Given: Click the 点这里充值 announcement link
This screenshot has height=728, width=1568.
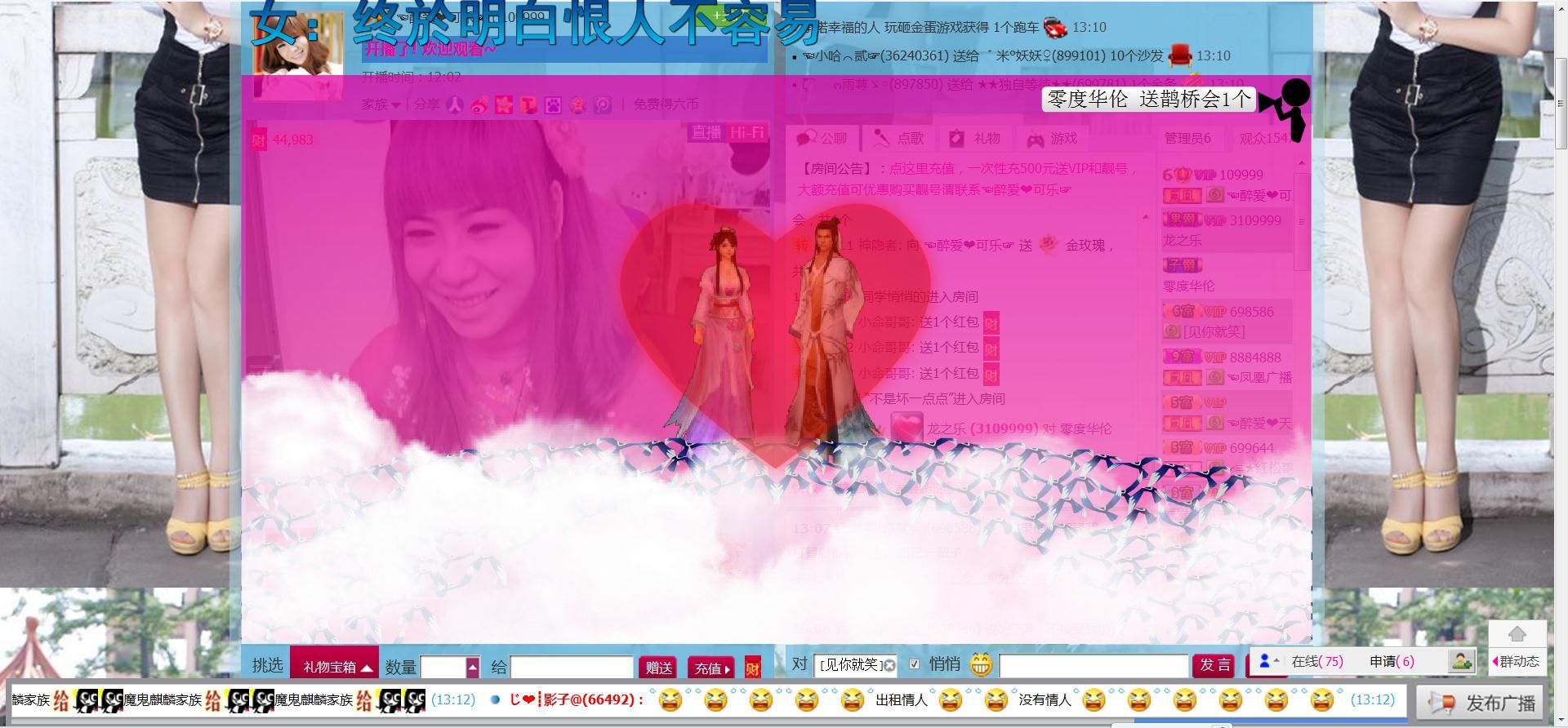Looking at the screenshot, I should coord(921,169).
